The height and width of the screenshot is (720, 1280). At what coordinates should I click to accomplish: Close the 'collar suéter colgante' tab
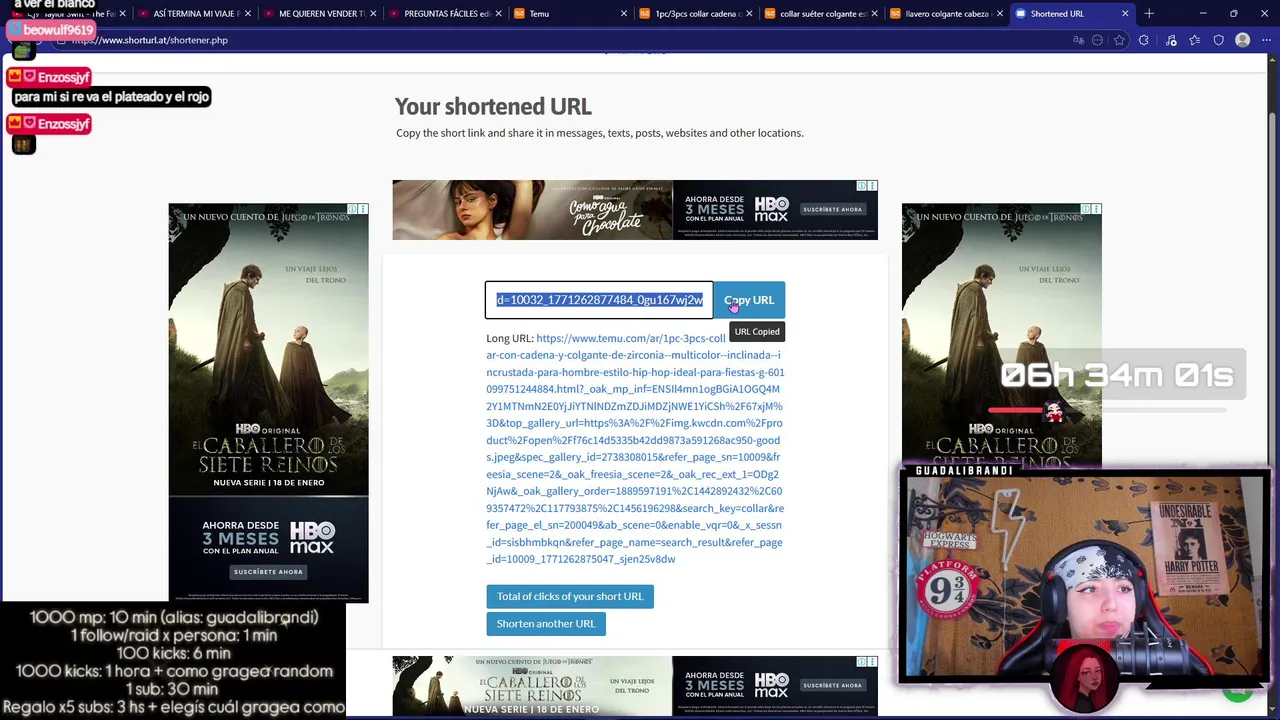(875, 13)
